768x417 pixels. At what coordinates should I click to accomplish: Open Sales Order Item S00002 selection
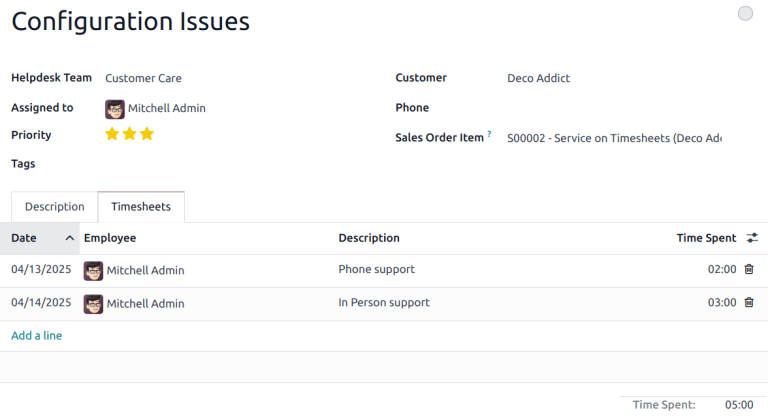[613, 138]
